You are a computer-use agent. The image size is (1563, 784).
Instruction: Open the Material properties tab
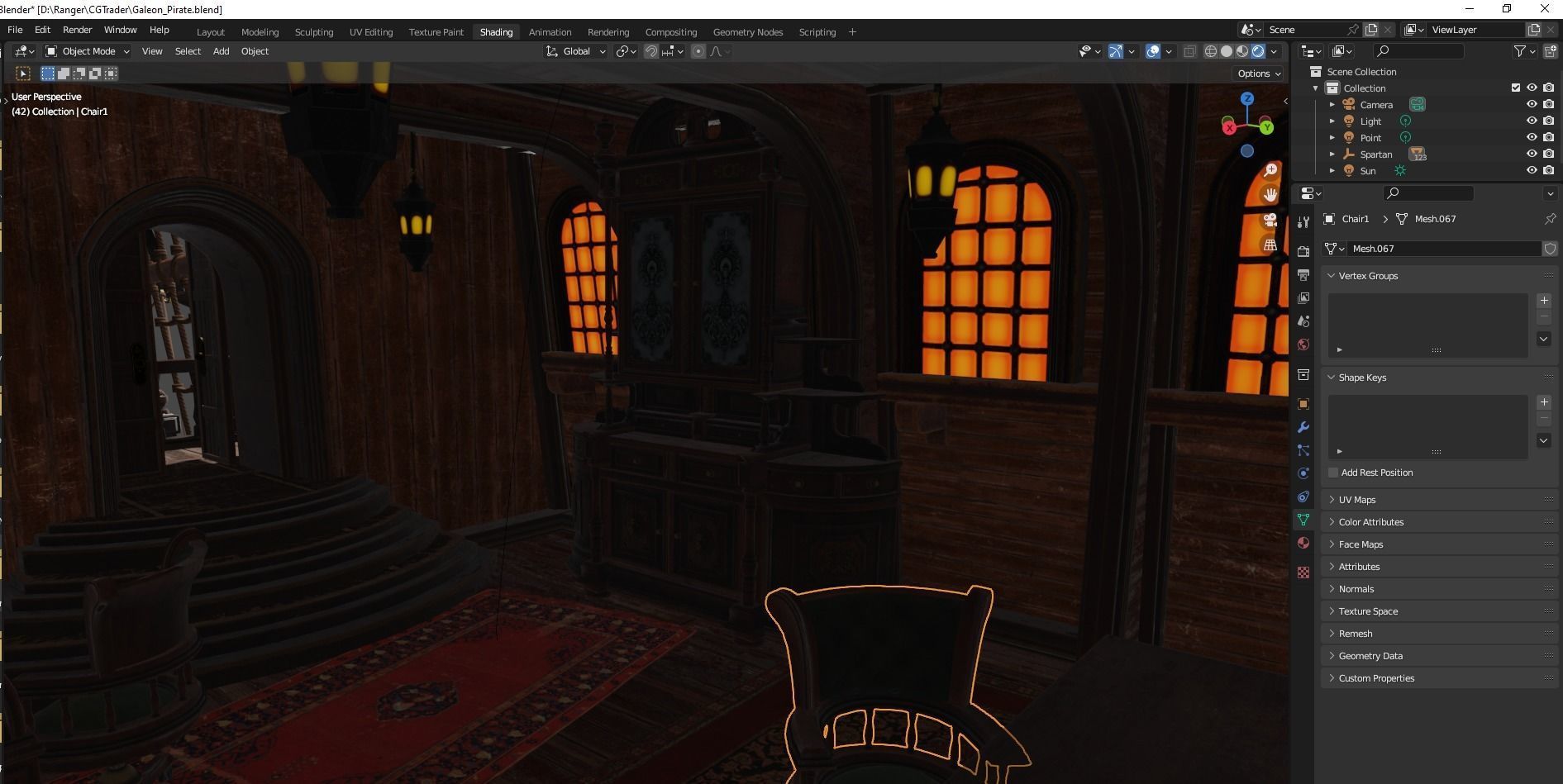tap(1303, 543)
